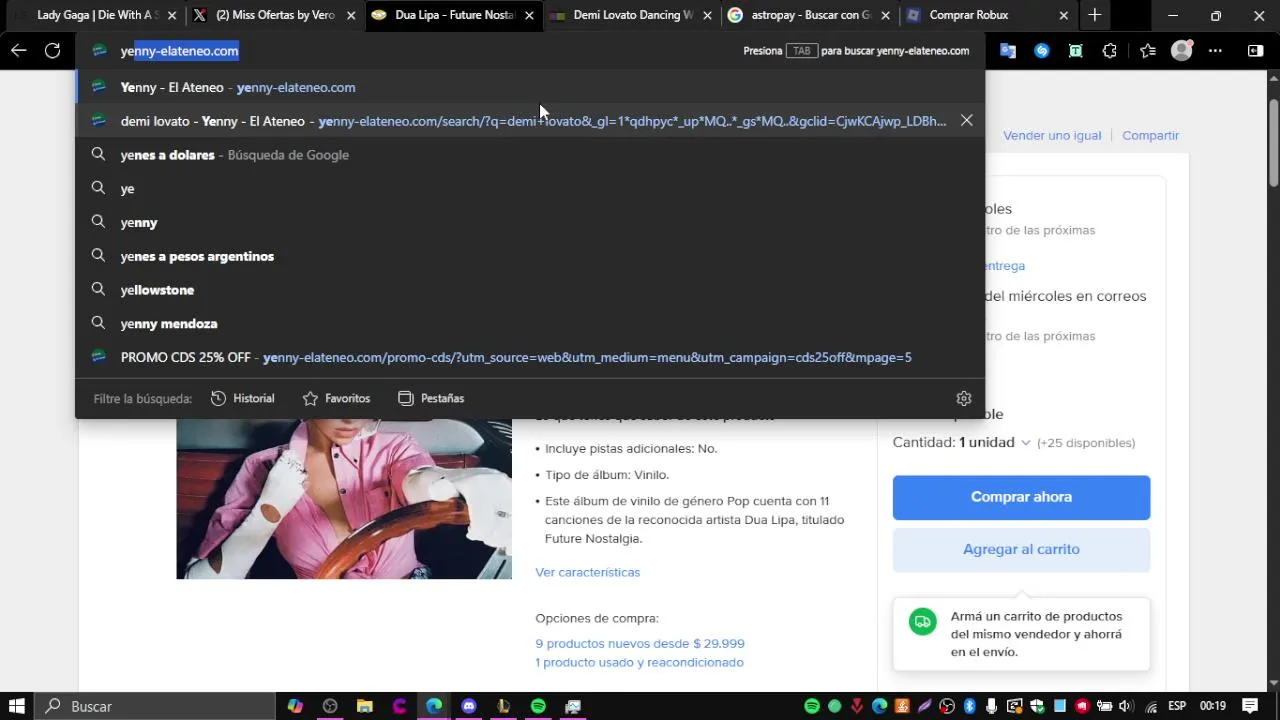Switch to the Miss Ofertas by Vero tab
This screenshot has height=720, width=1280.
coord(275,15)
